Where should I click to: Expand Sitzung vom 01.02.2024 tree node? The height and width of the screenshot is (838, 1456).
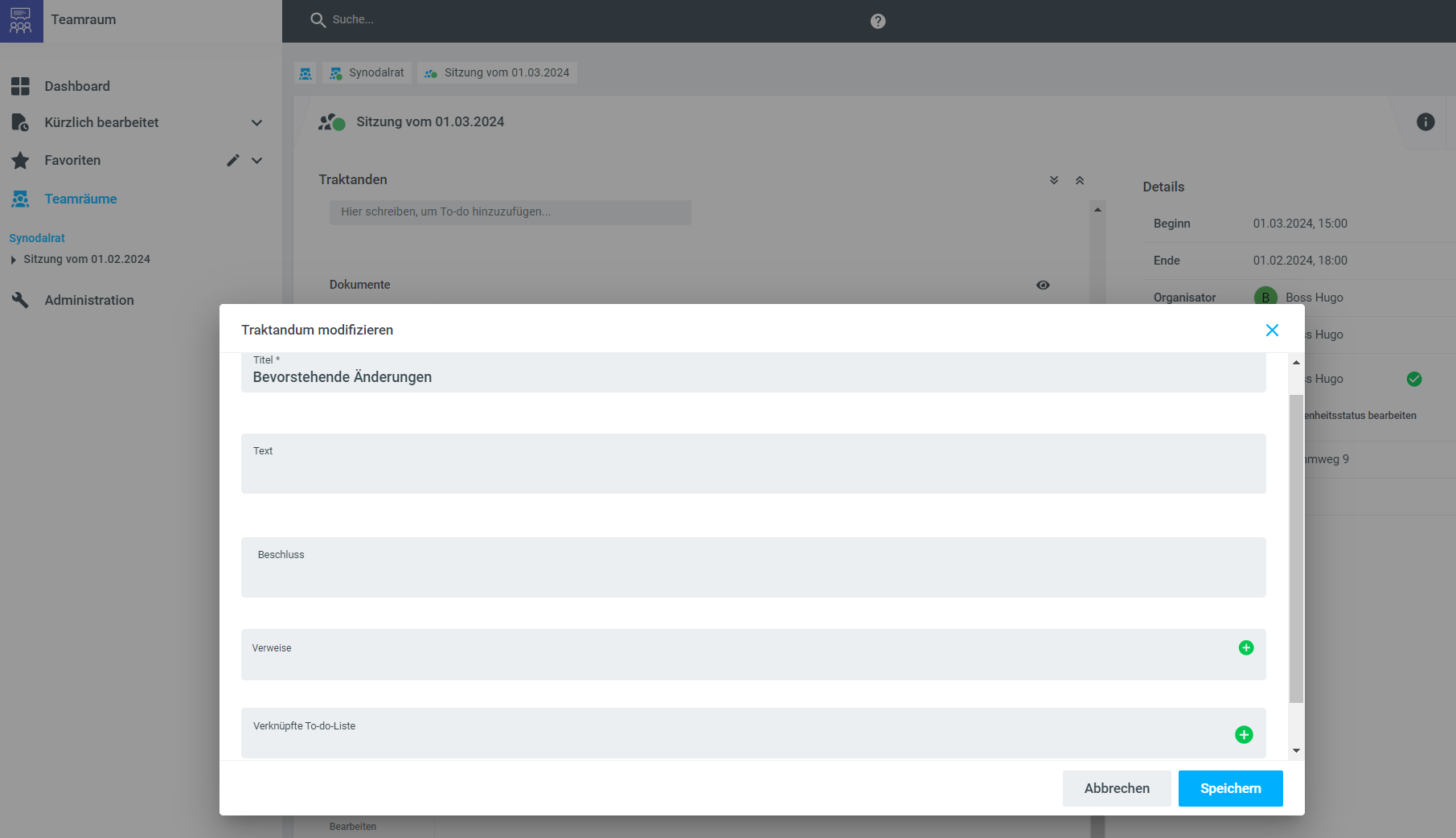(13, 260)
